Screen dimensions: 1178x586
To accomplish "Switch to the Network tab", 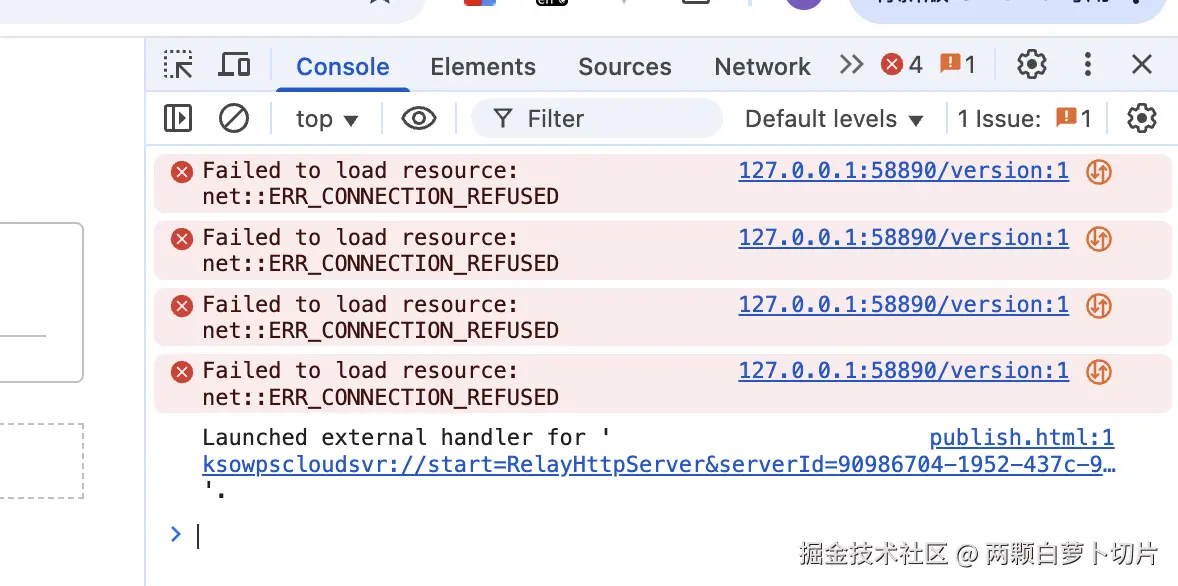I will click(762, 67).
